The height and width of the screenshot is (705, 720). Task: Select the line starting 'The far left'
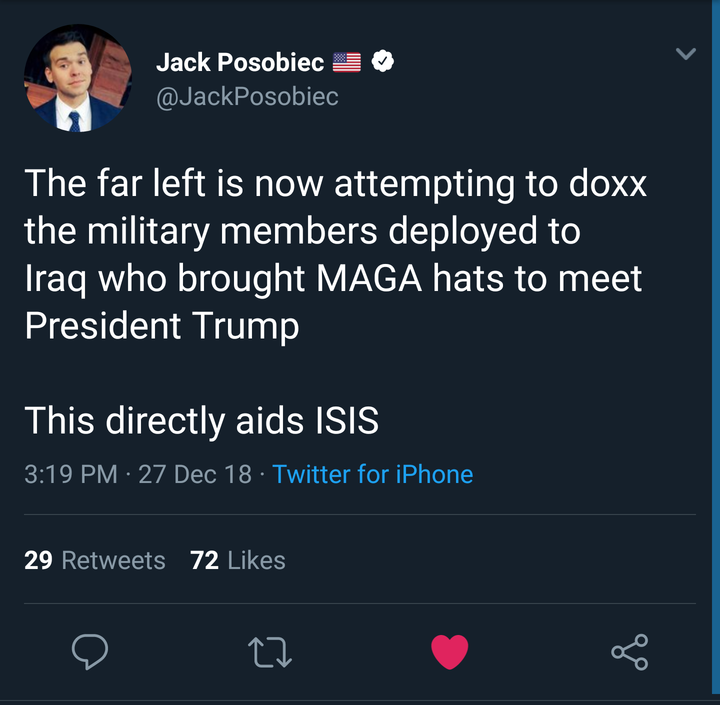click(336, 184)
